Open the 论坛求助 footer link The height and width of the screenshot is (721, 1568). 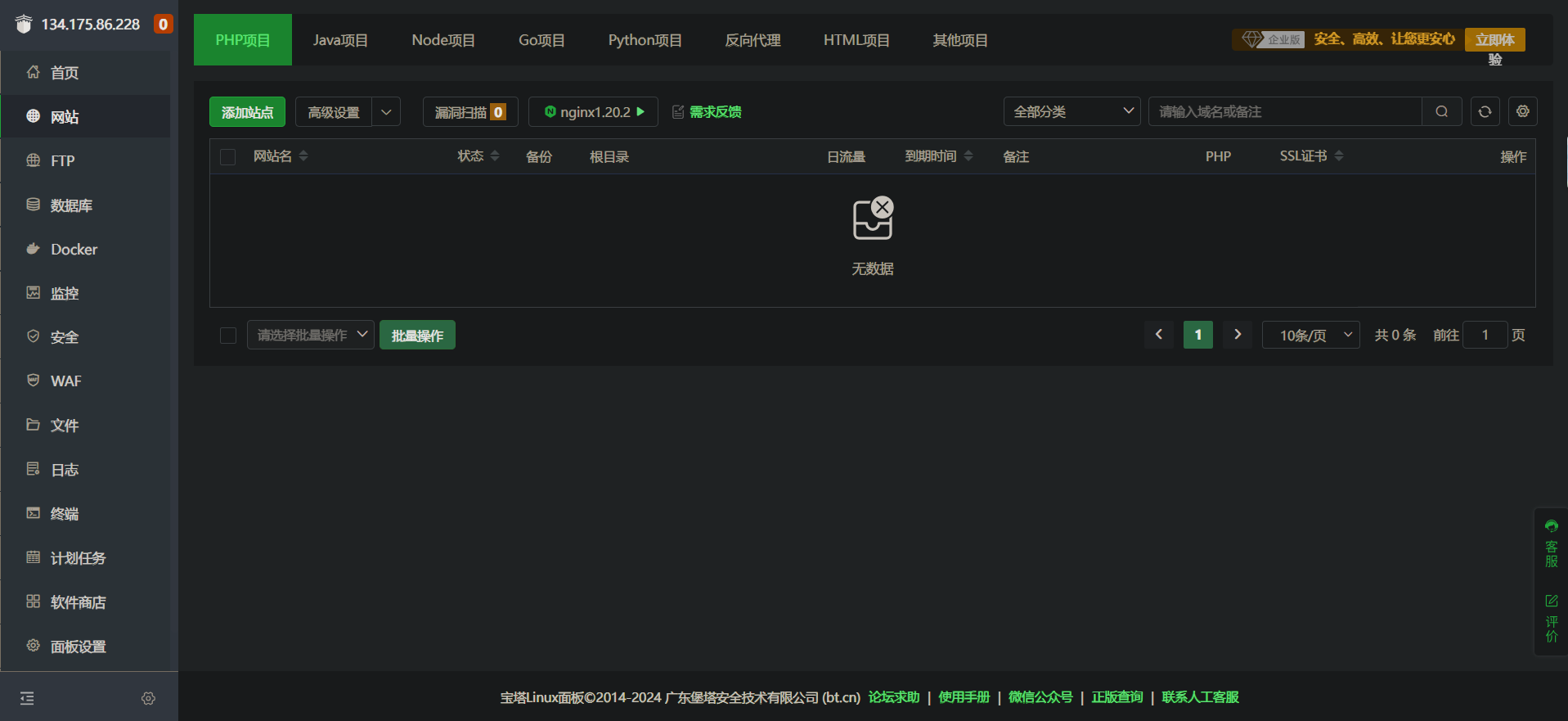tap(893, 697)
